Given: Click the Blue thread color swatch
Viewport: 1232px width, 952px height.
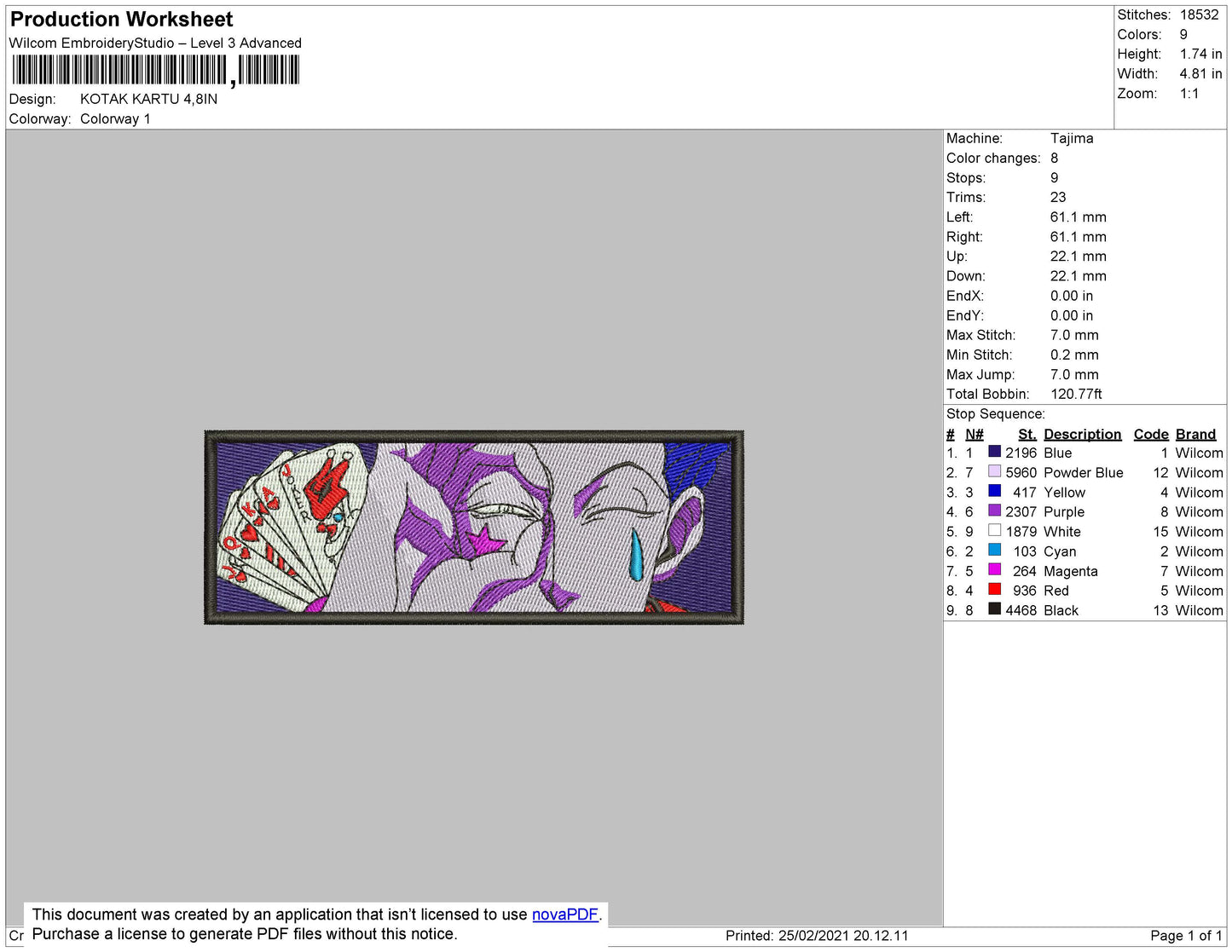Looking at the screenshot, I should click(994, 452).
